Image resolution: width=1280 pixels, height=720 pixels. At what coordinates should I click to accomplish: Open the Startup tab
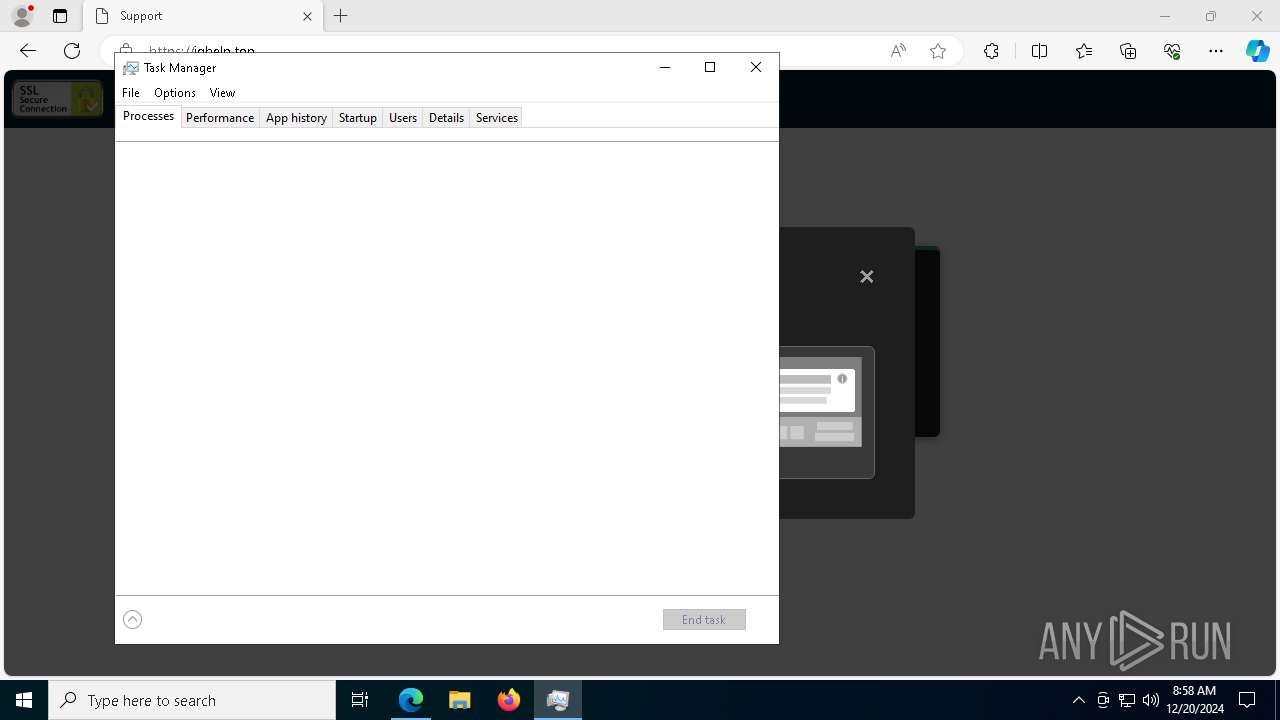tap(357, 117)
